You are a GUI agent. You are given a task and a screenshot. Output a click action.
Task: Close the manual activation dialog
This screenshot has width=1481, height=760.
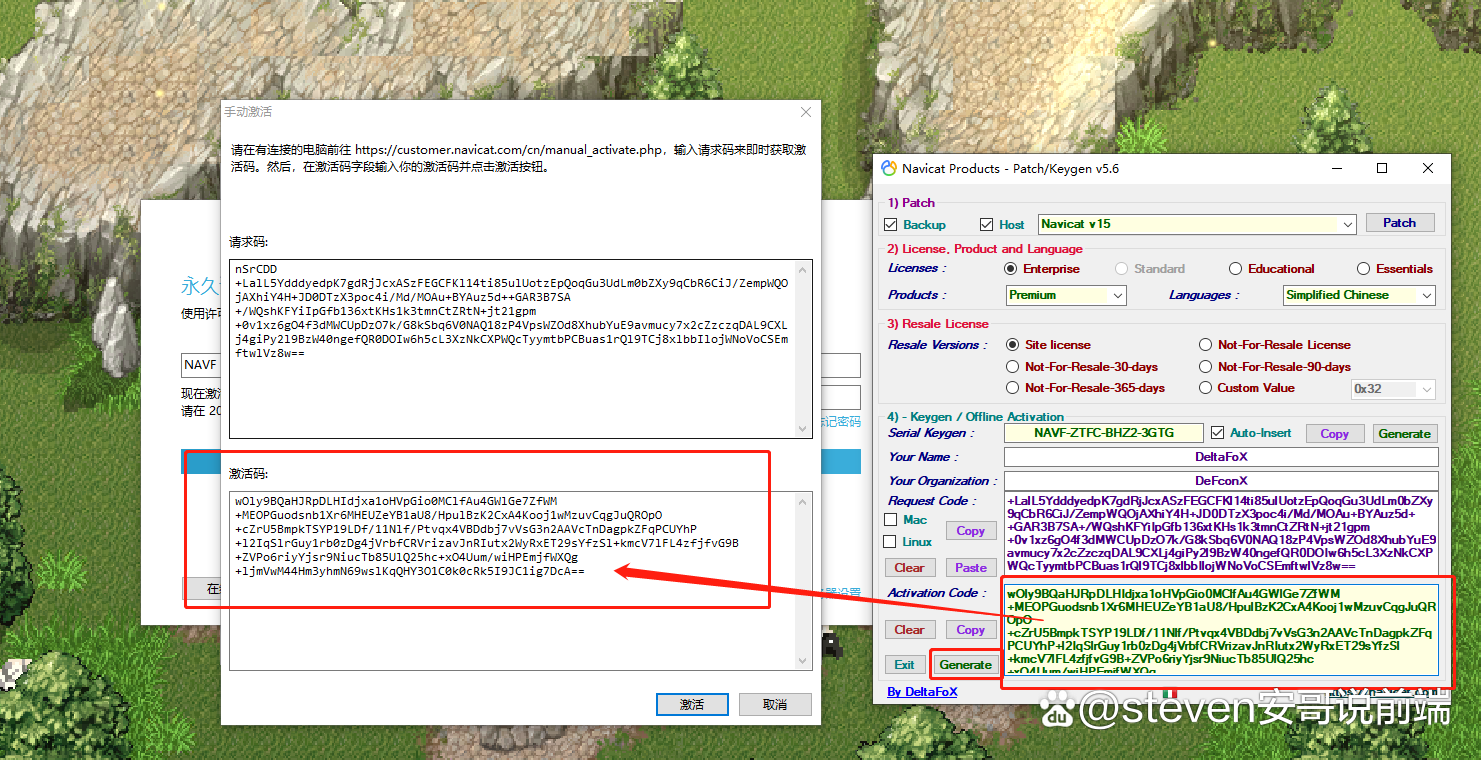pos(806,112)
